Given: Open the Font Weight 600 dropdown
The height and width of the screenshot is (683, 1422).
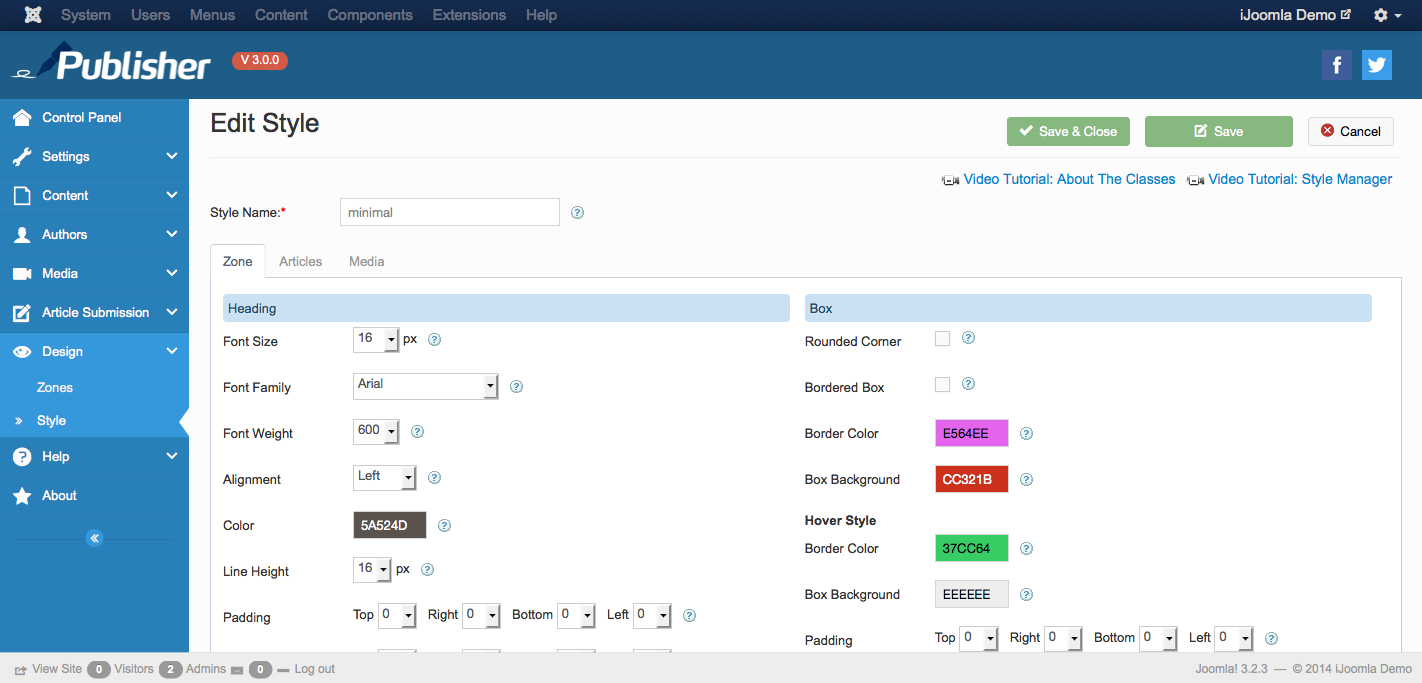Looking at the screenshot, I should click(376, 432).
